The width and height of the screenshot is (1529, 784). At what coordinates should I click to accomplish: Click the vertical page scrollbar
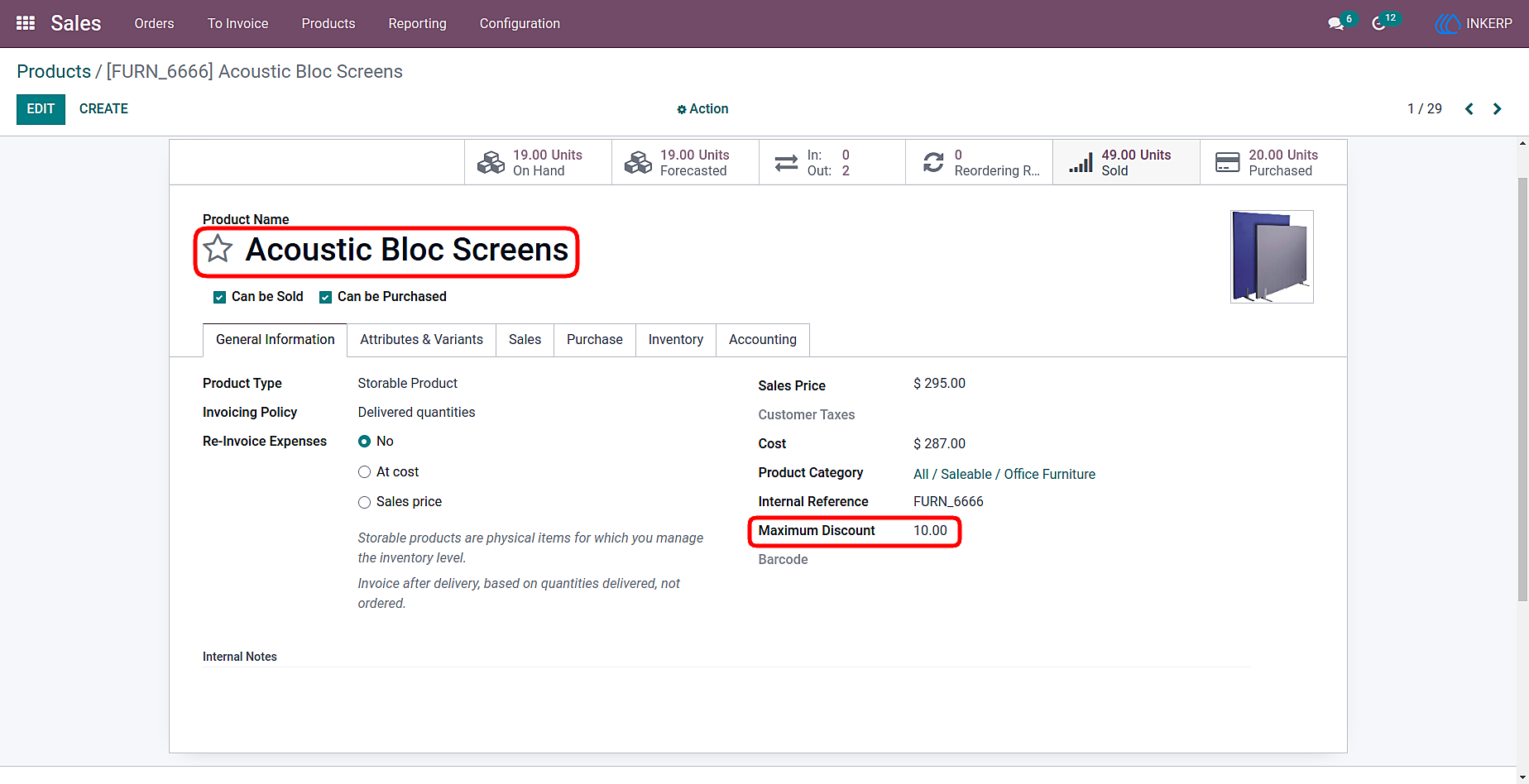point(1522,389)
